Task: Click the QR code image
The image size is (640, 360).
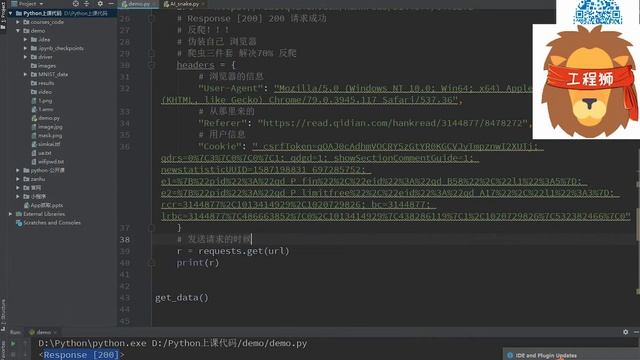Action: tap(598, 12)
